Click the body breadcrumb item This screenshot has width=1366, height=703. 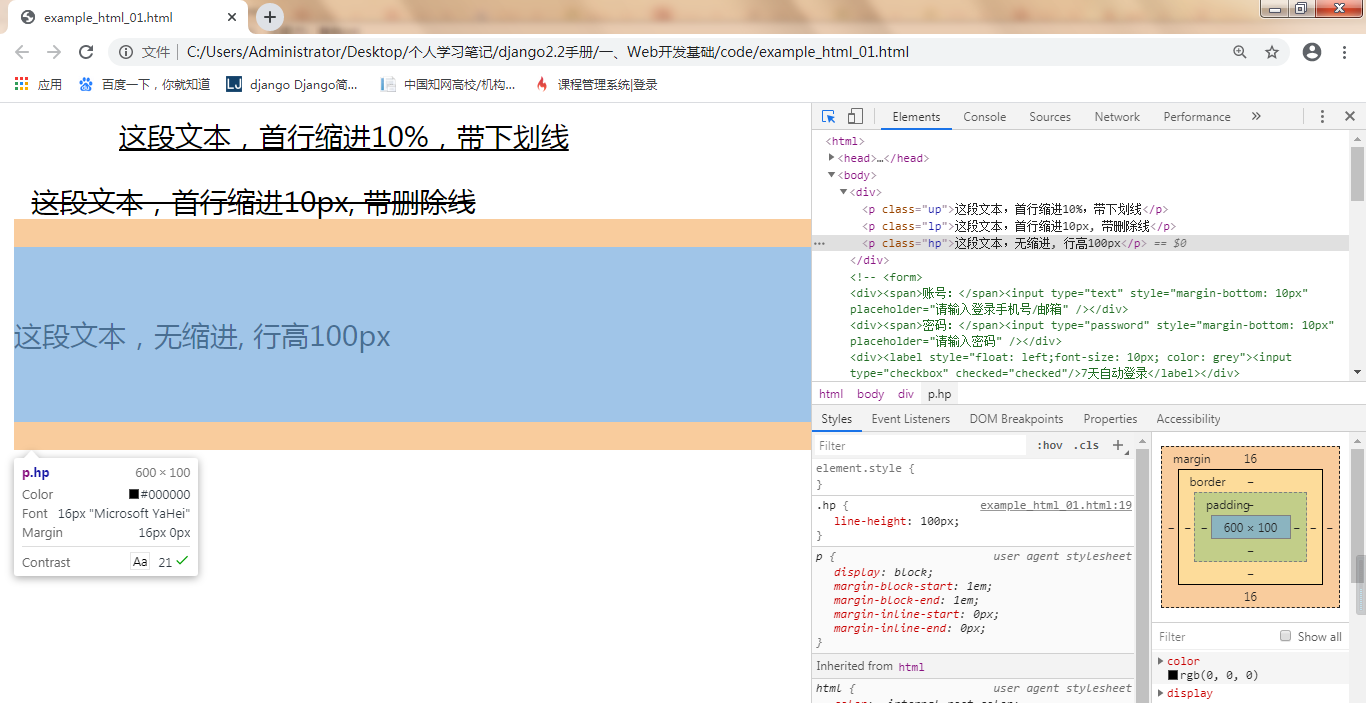click(870, 394)
